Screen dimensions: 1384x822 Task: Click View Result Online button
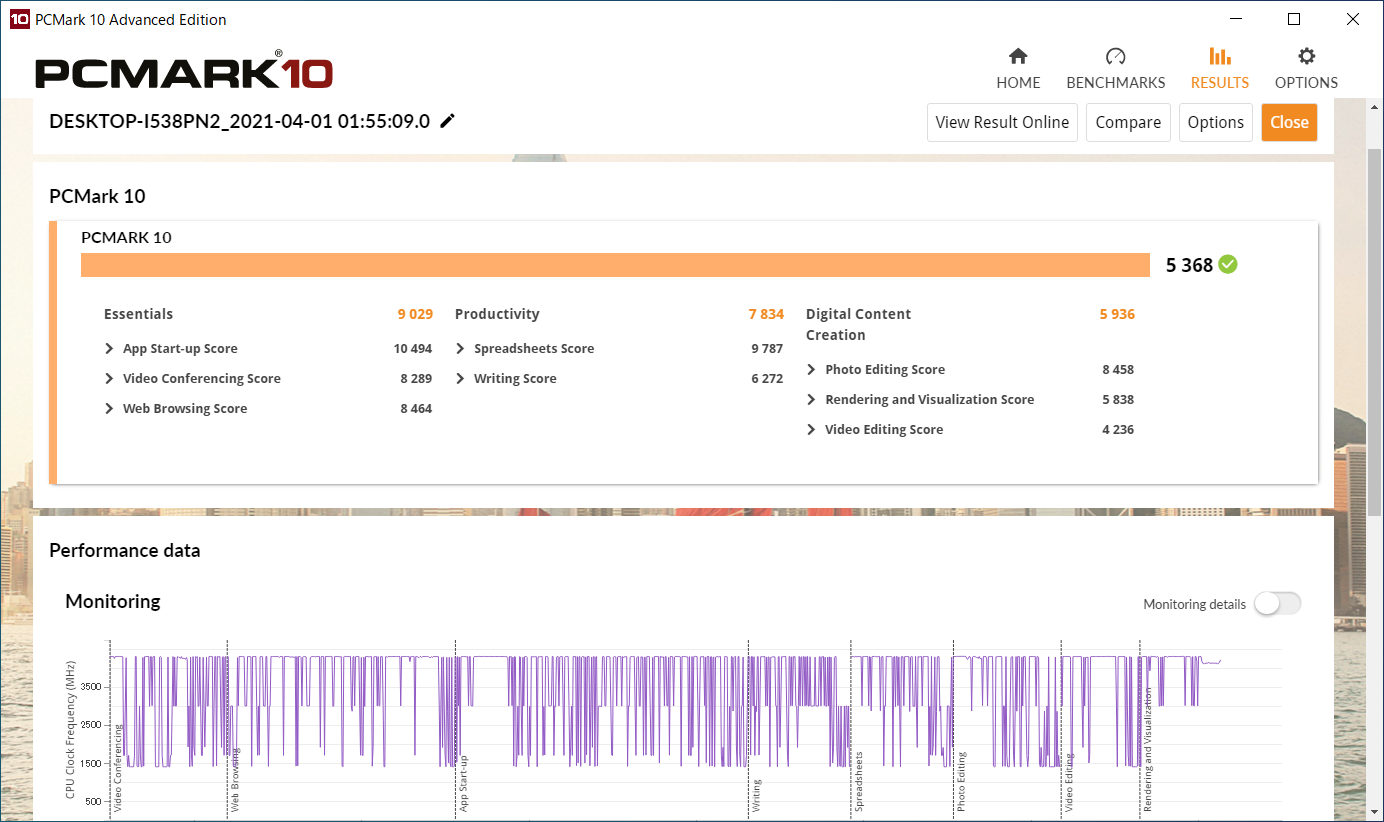tap(1002, 122)
